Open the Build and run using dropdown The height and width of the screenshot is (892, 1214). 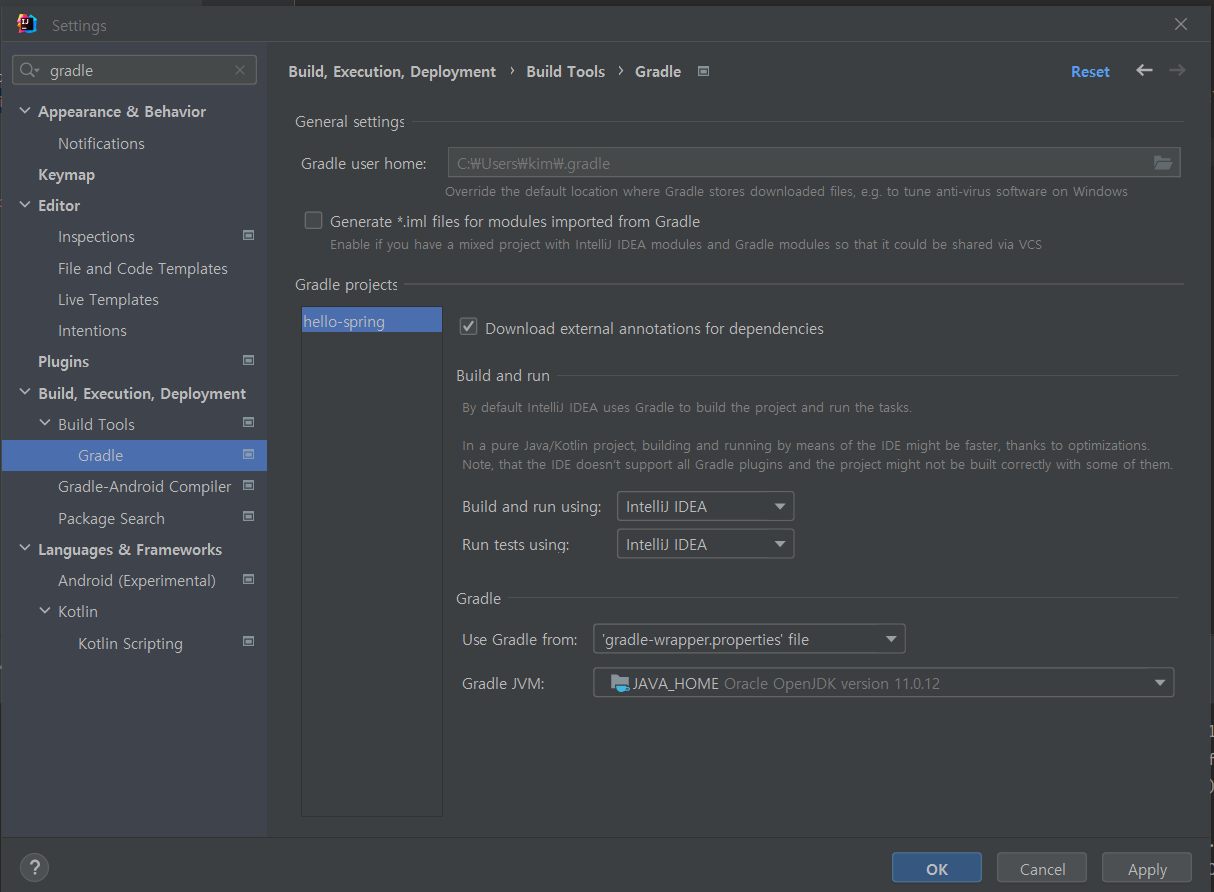[x=705, y=506]
